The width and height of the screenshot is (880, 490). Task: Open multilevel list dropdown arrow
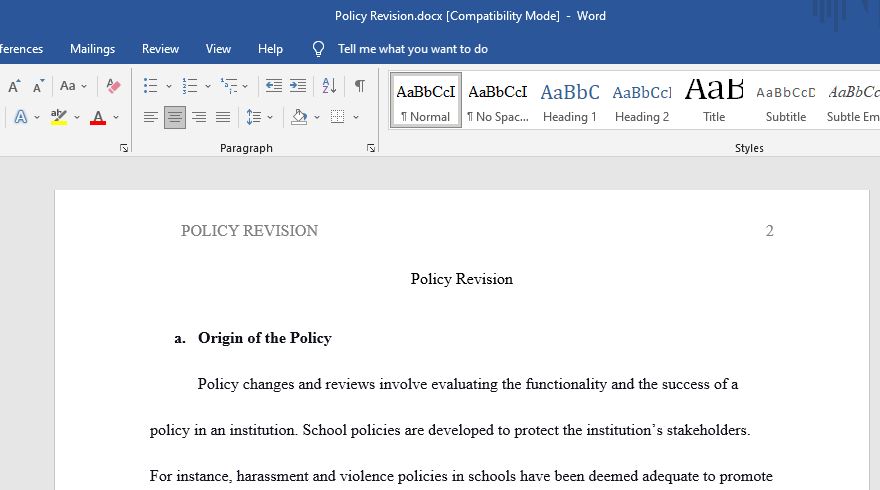tap(245, 86)
